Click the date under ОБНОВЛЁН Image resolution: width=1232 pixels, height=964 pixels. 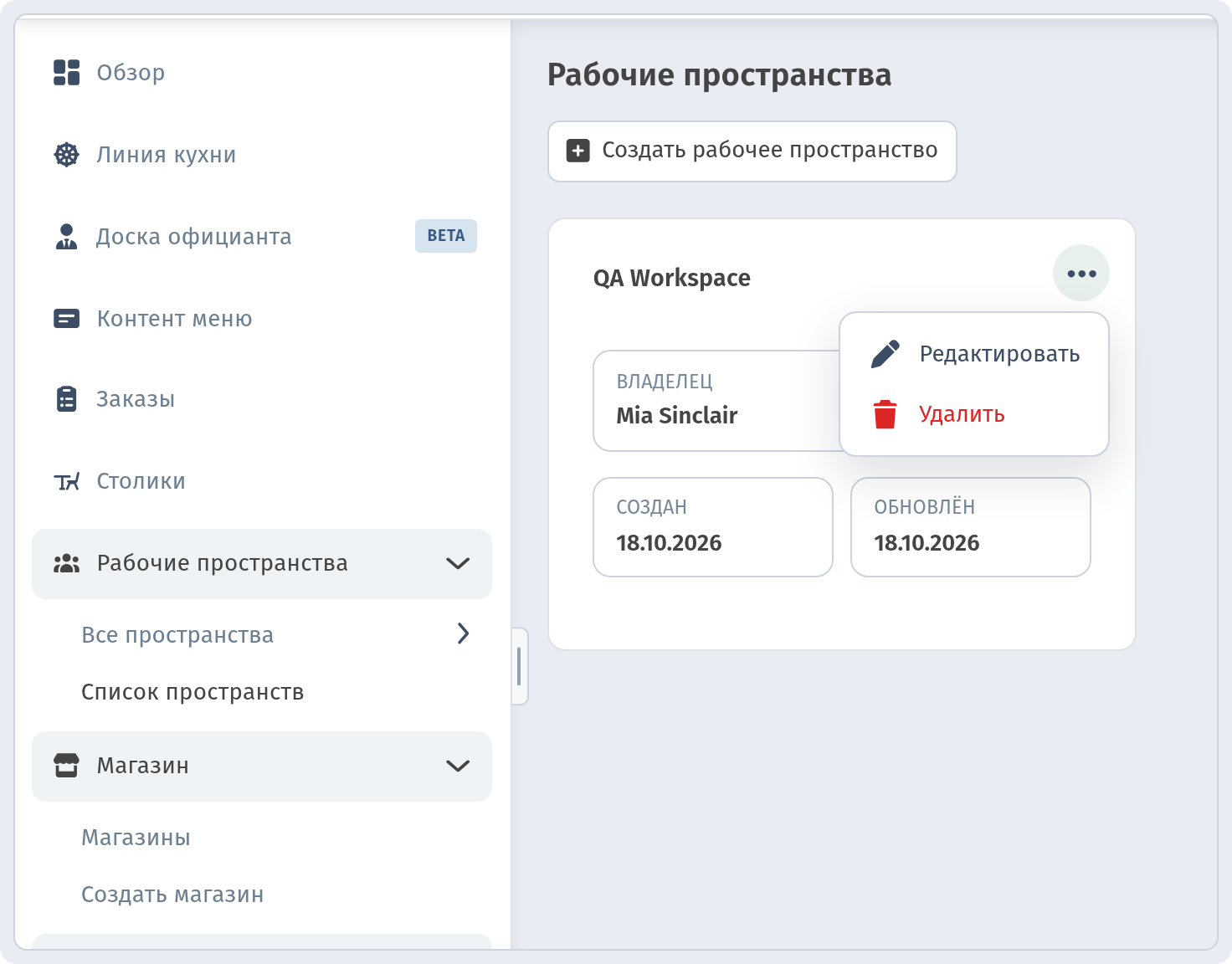(x=927, y=543)
